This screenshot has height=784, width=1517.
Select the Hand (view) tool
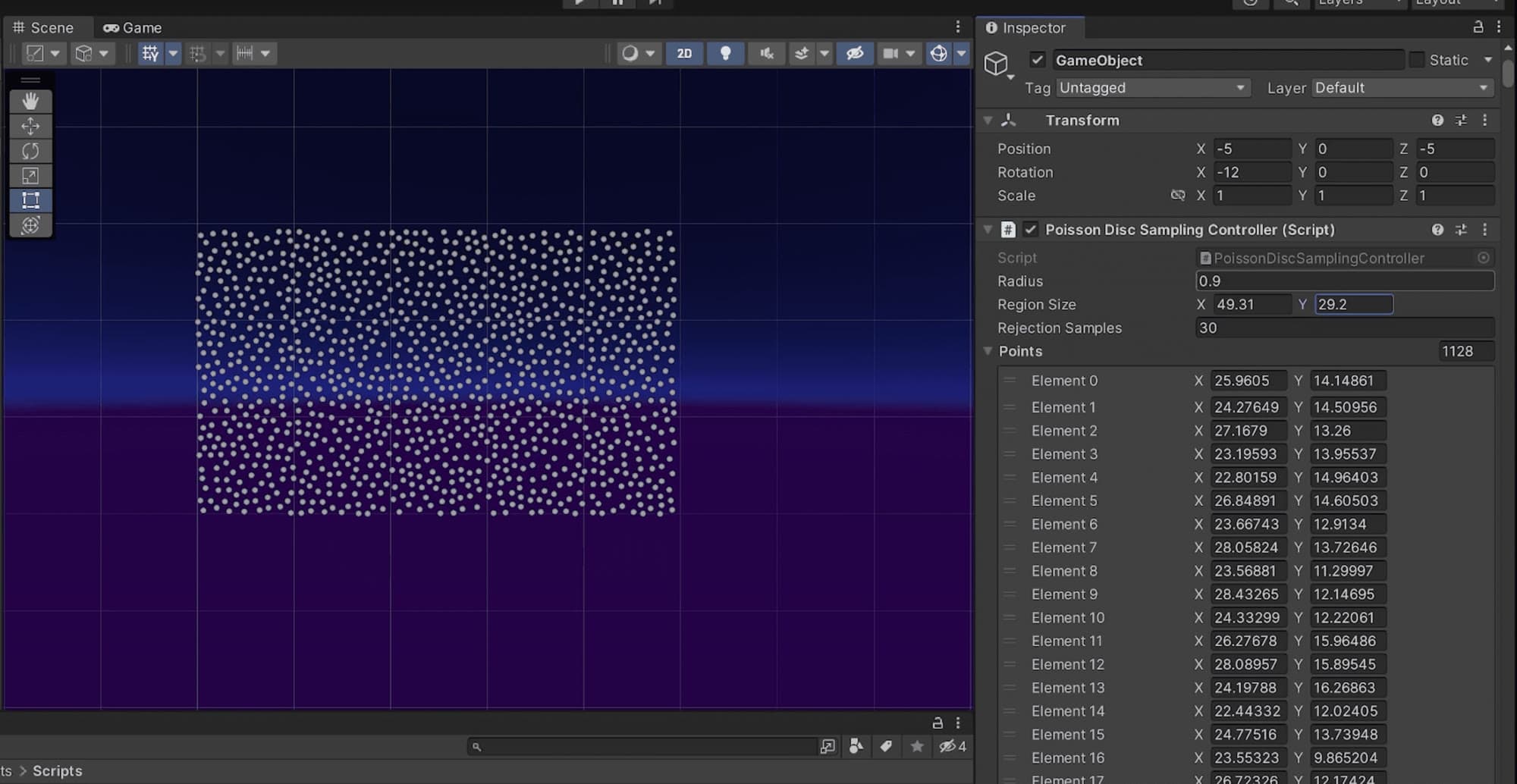click(x=30, y=101)
